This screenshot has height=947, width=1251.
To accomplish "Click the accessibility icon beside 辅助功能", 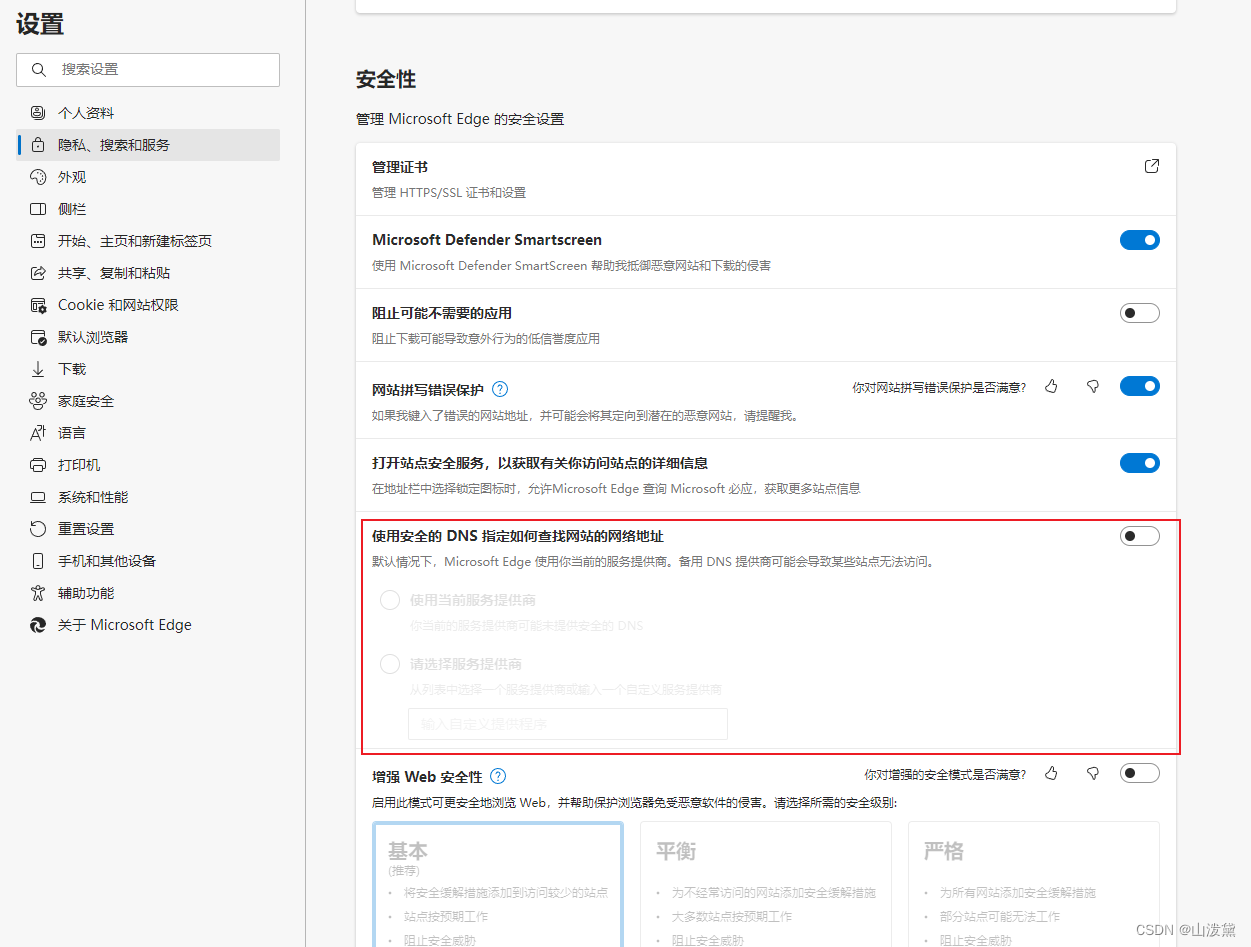I will (x=38, y=593).
